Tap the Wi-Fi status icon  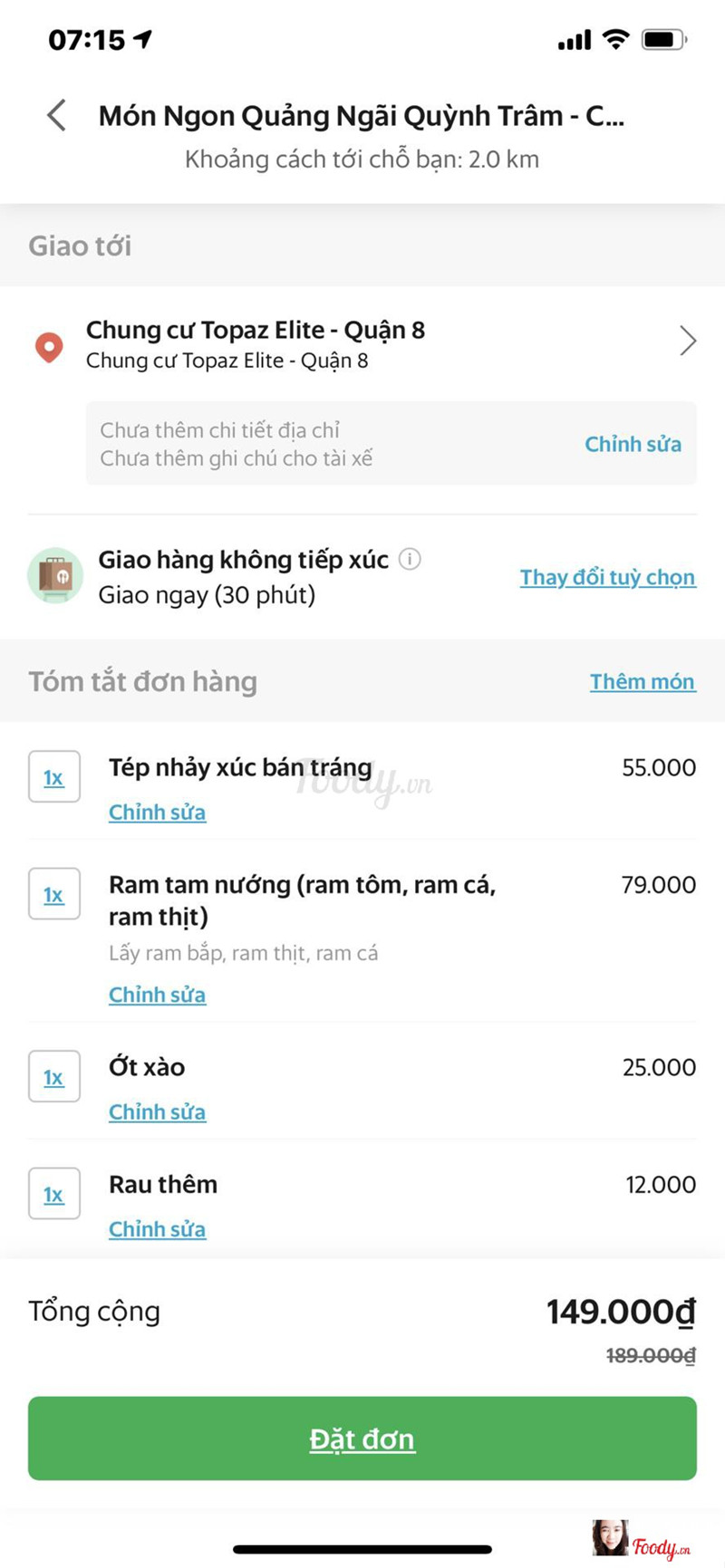click(615, 39)
